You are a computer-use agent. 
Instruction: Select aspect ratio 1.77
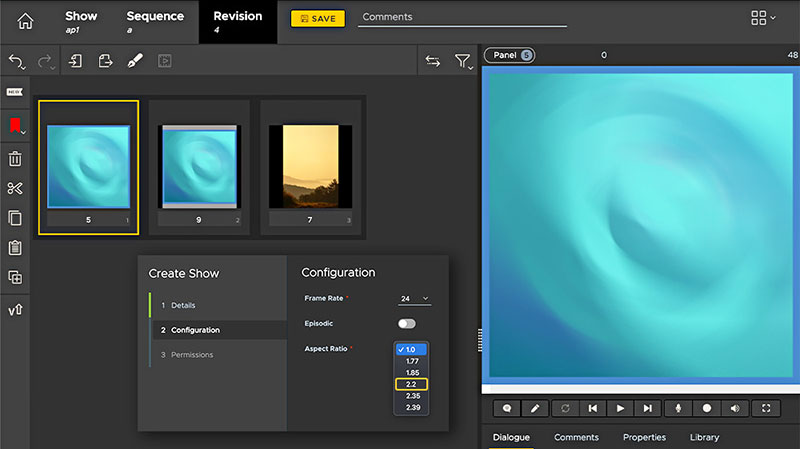412,361
